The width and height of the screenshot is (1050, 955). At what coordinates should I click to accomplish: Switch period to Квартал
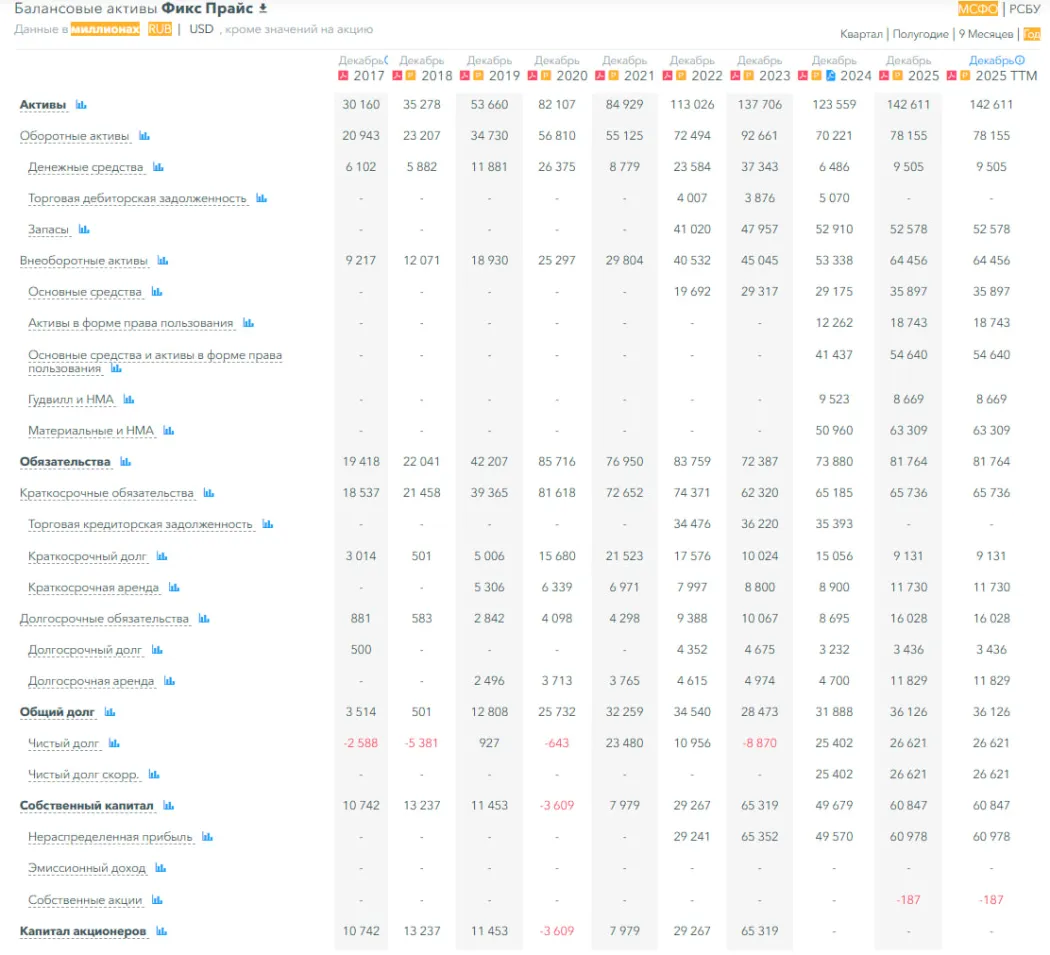[861, 34]
